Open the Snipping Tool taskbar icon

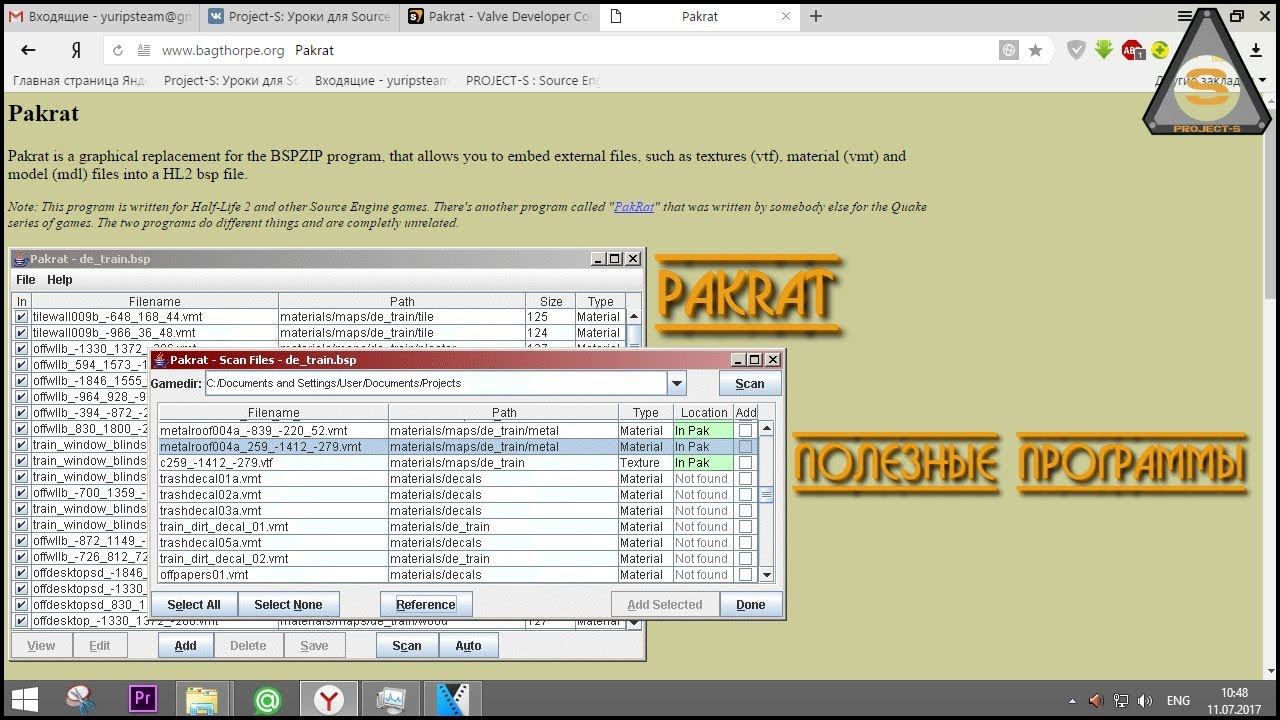(x=82, y=699)
